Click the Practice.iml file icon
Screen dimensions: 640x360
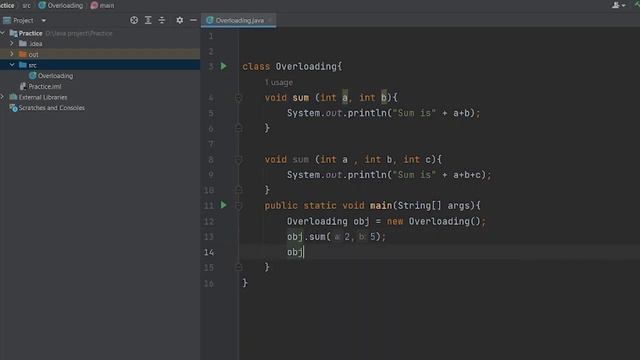pyautogui.click(x=23, y=86)
